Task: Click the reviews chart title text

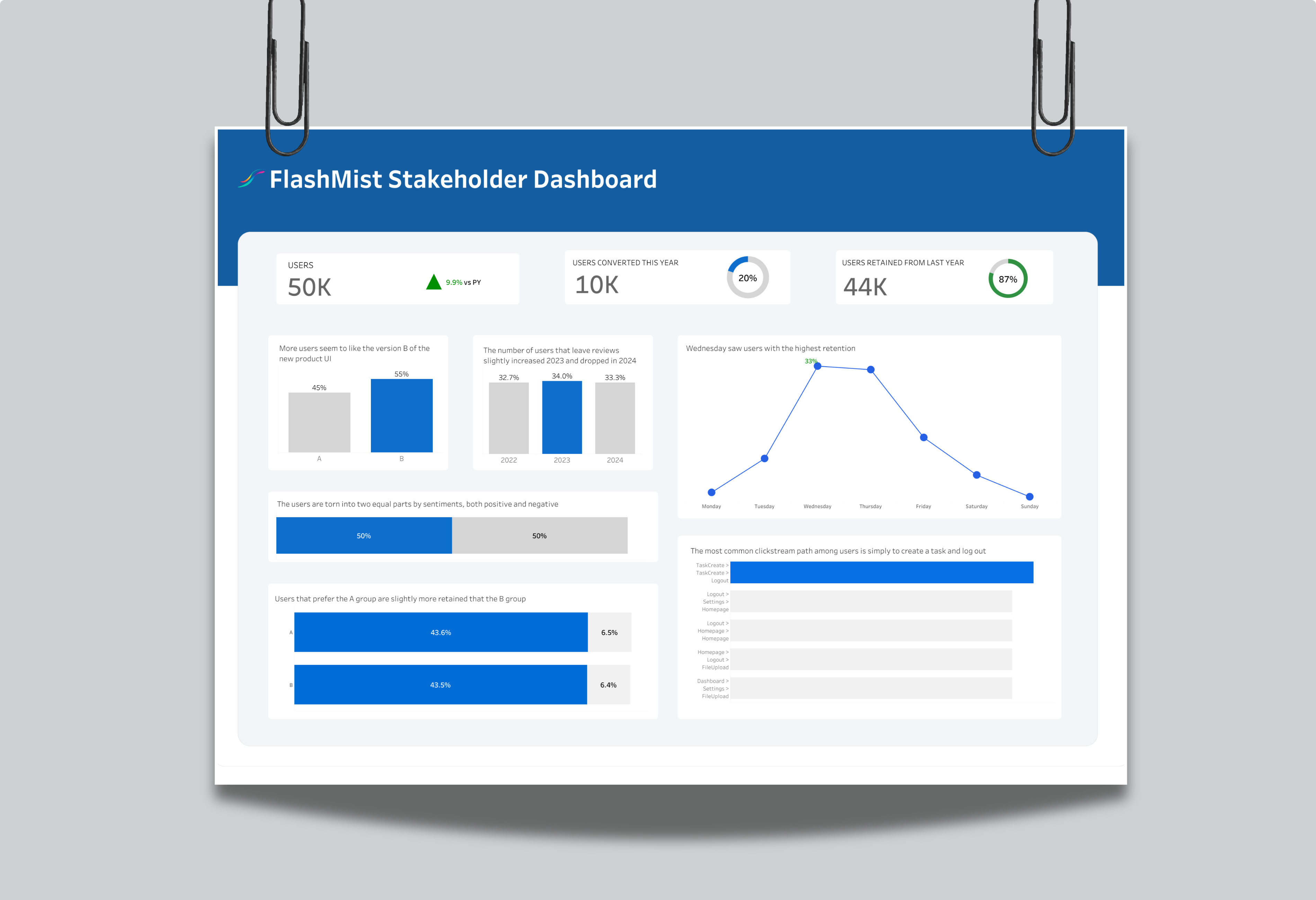Action: (560, 355)
